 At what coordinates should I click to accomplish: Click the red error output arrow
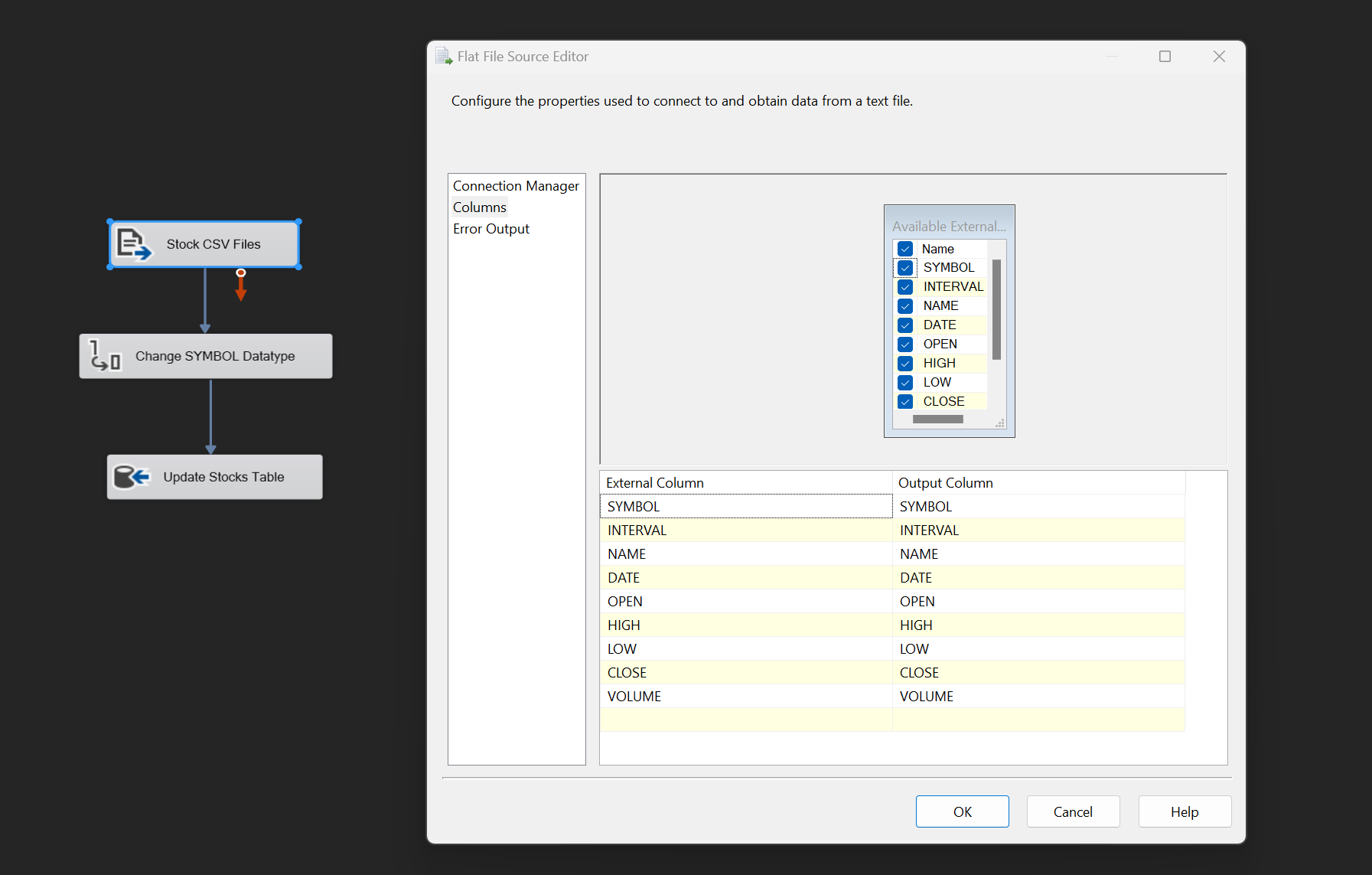[241, 286]
